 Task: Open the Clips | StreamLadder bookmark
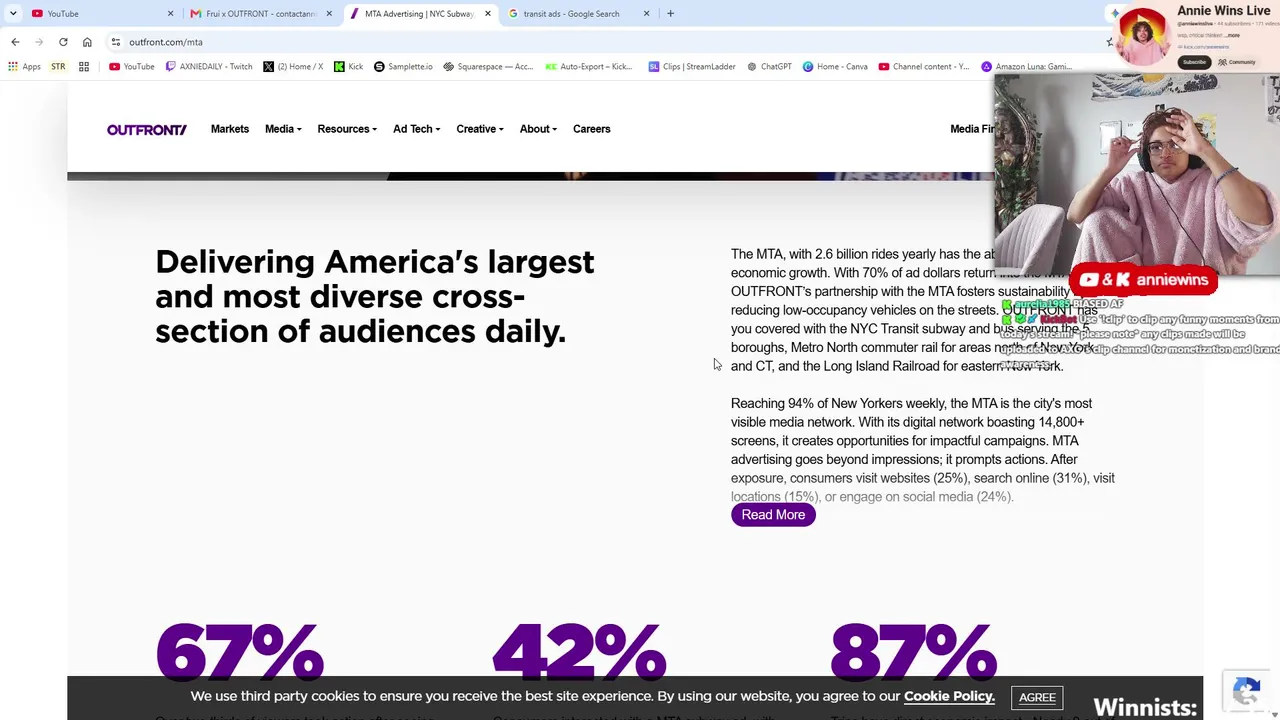tap(692, 67)
